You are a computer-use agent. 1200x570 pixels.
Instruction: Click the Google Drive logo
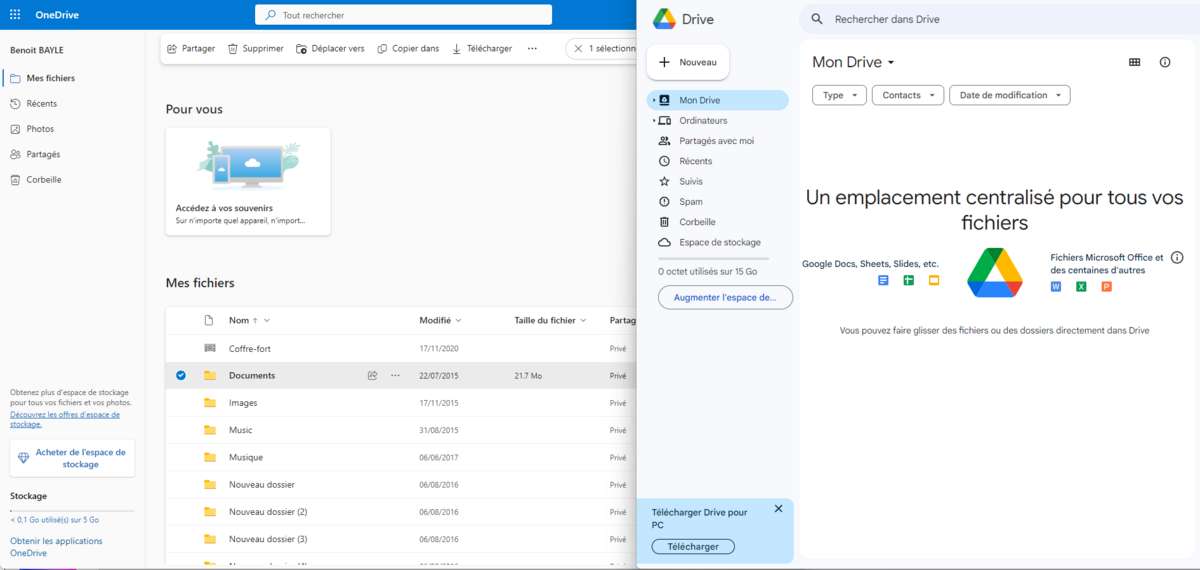point(664,19)
